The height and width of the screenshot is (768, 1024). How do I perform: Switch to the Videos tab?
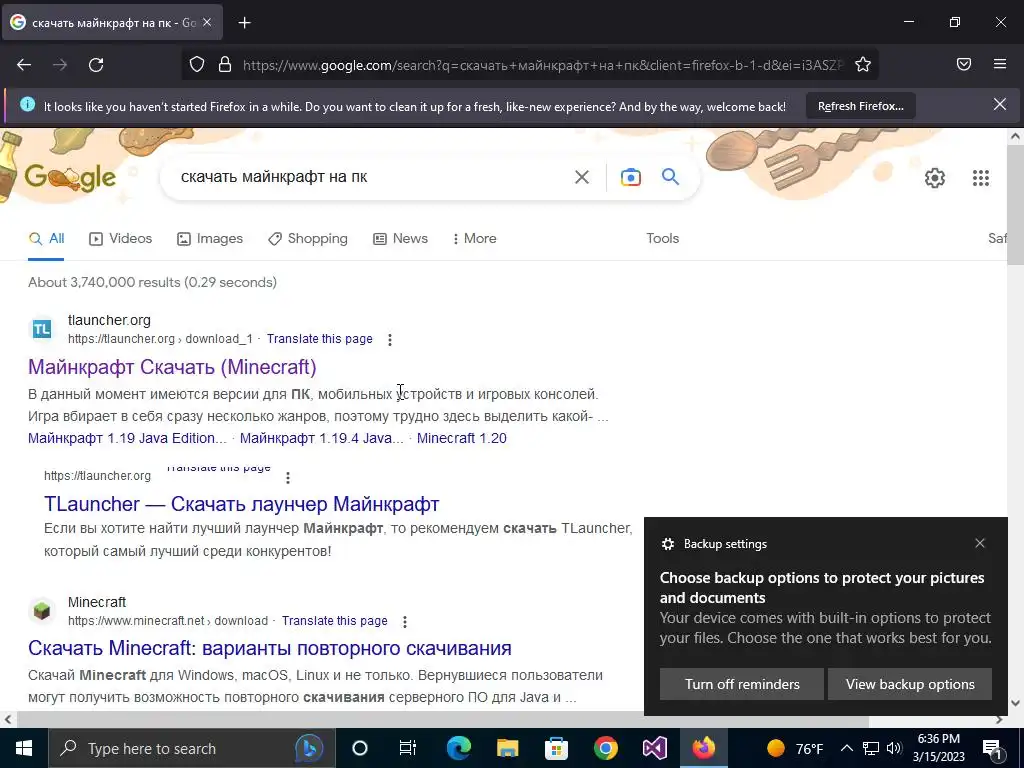coord(120,238)
